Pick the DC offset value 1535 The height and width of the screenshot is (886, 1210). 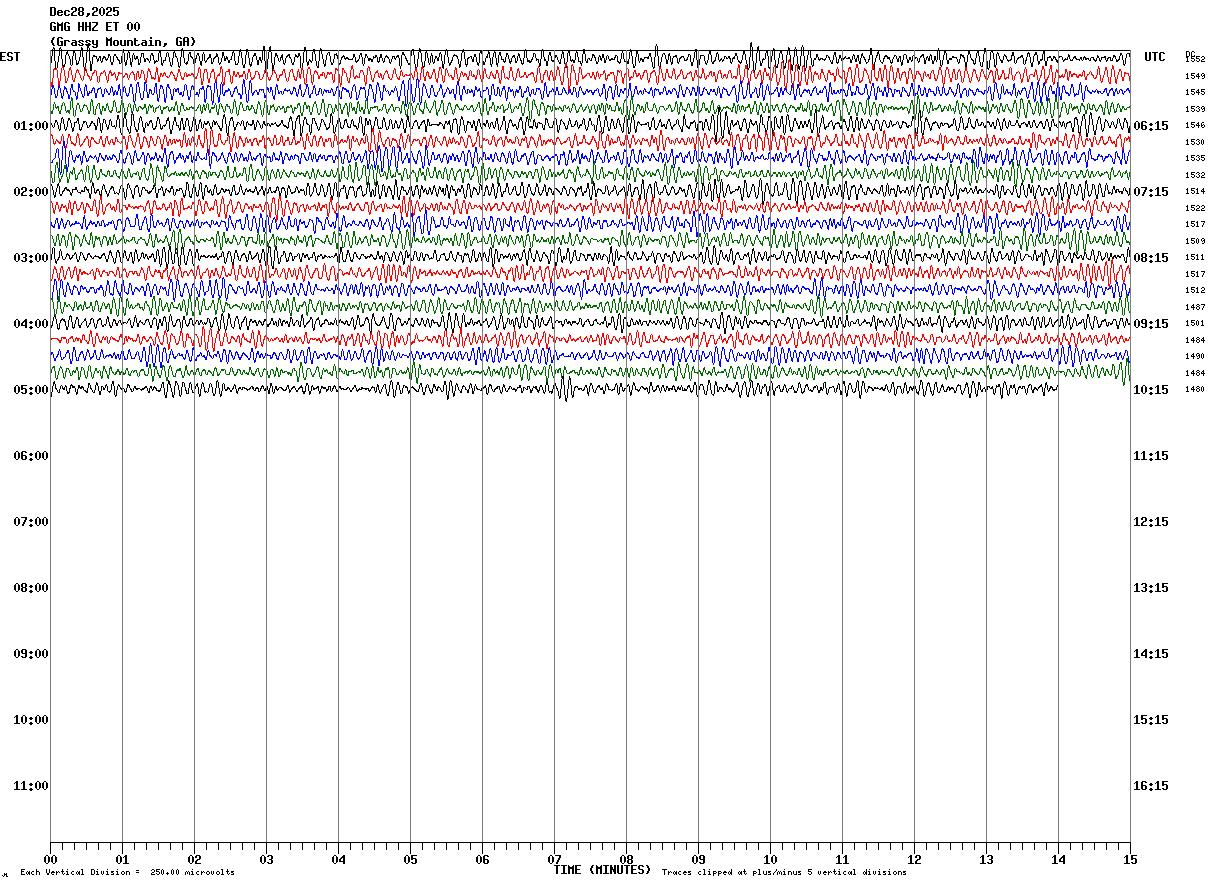1195,158
